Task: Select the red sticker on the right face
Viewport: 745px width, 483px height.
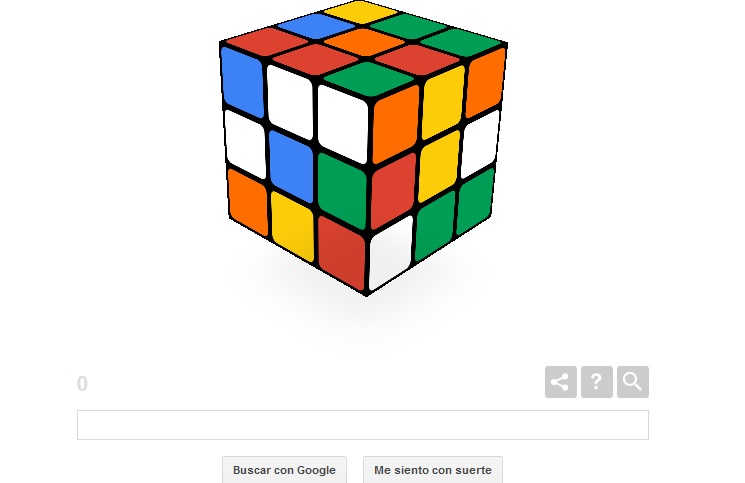Action: (x=394, y=190)
